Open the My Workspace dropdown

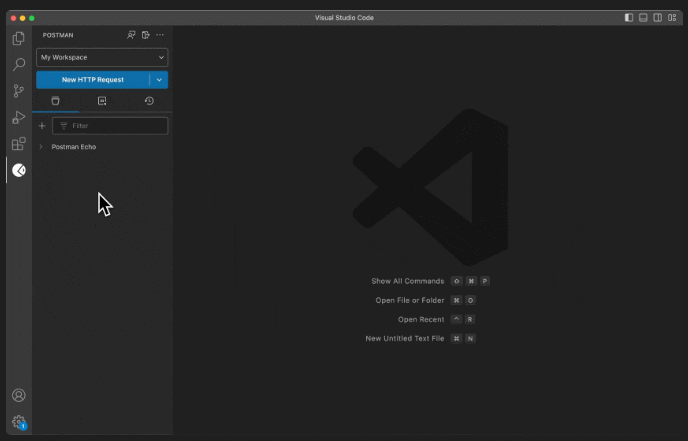[x=102, y=57]
